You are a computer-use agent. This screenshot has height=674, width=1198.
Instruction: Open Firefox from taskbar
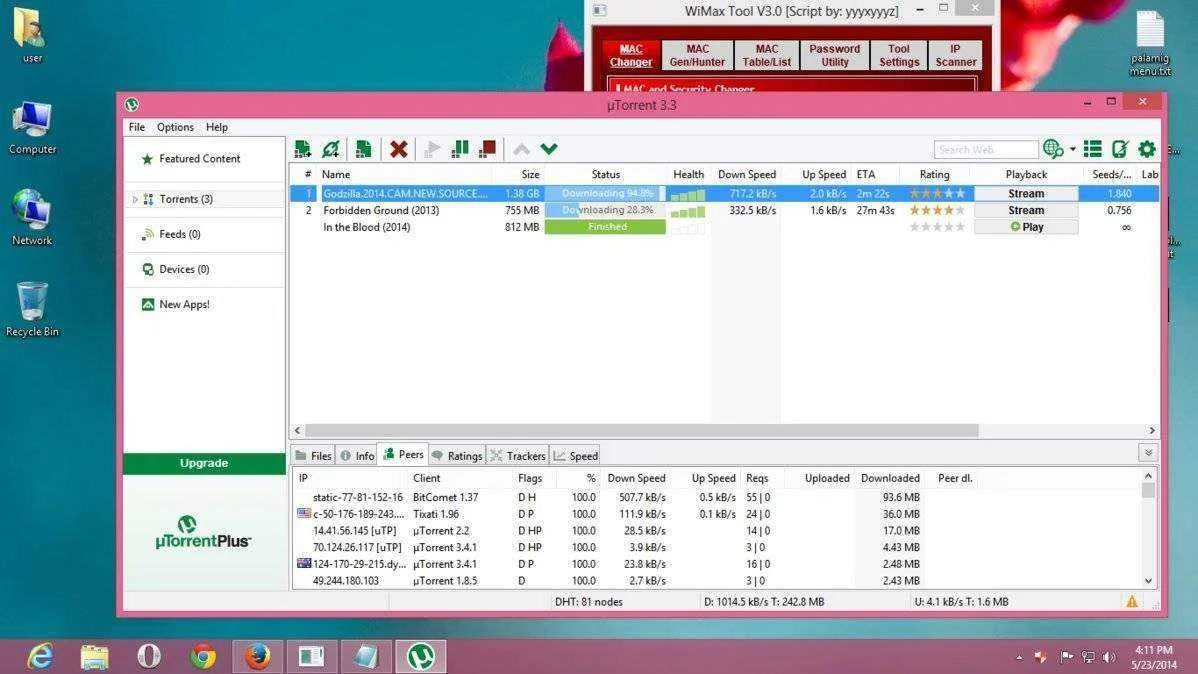[257, 656]
